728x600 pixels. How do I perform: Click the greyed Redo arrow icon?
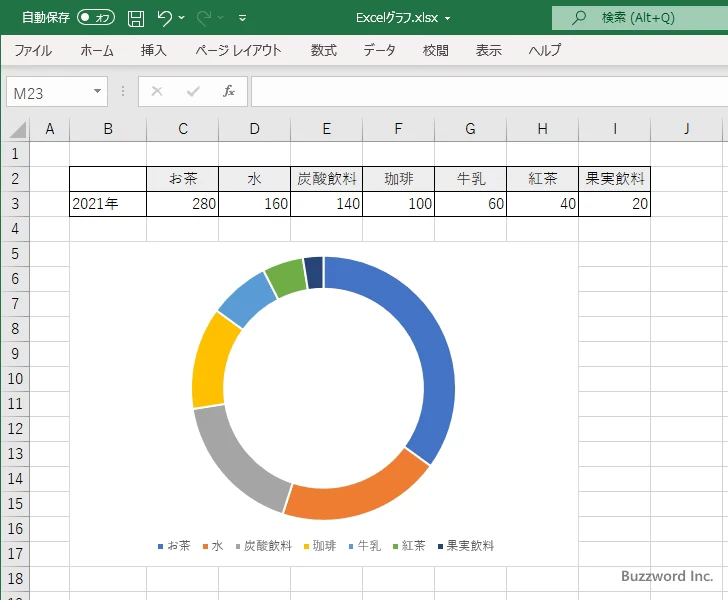(x=204, y=18)
